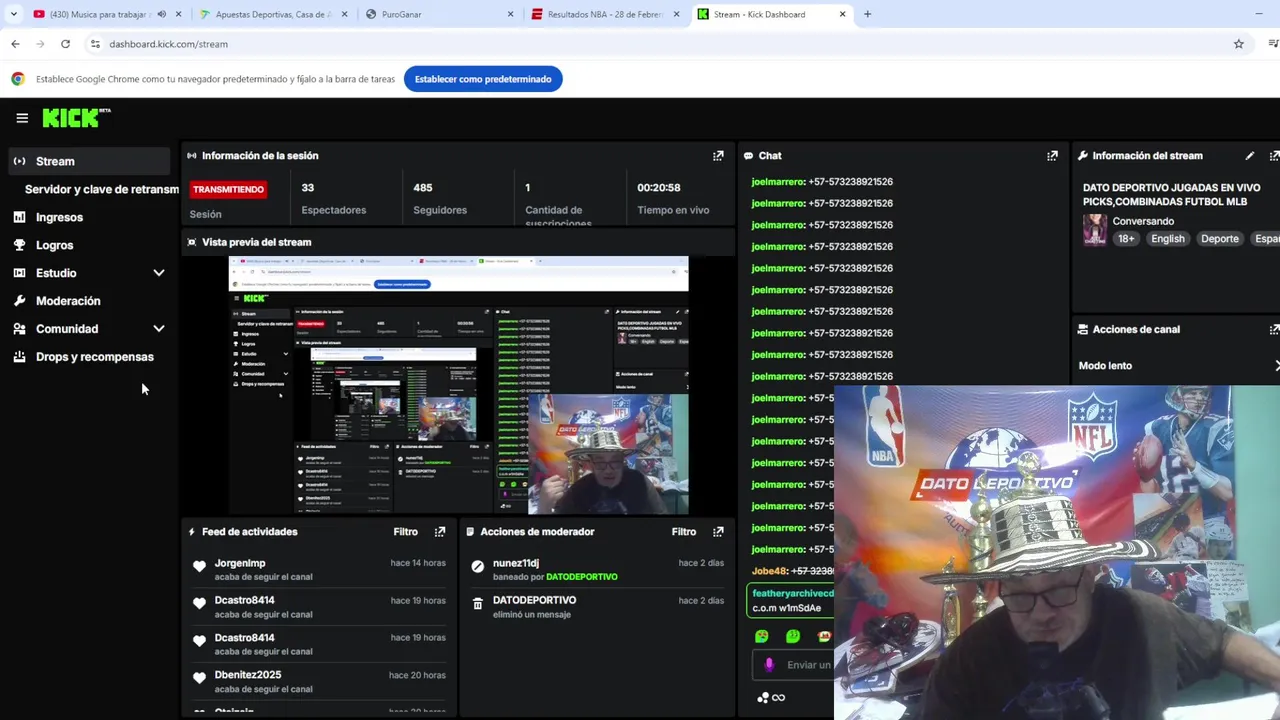
Task: Expand the Comunidad sidebar section
Action: (158, 329)
